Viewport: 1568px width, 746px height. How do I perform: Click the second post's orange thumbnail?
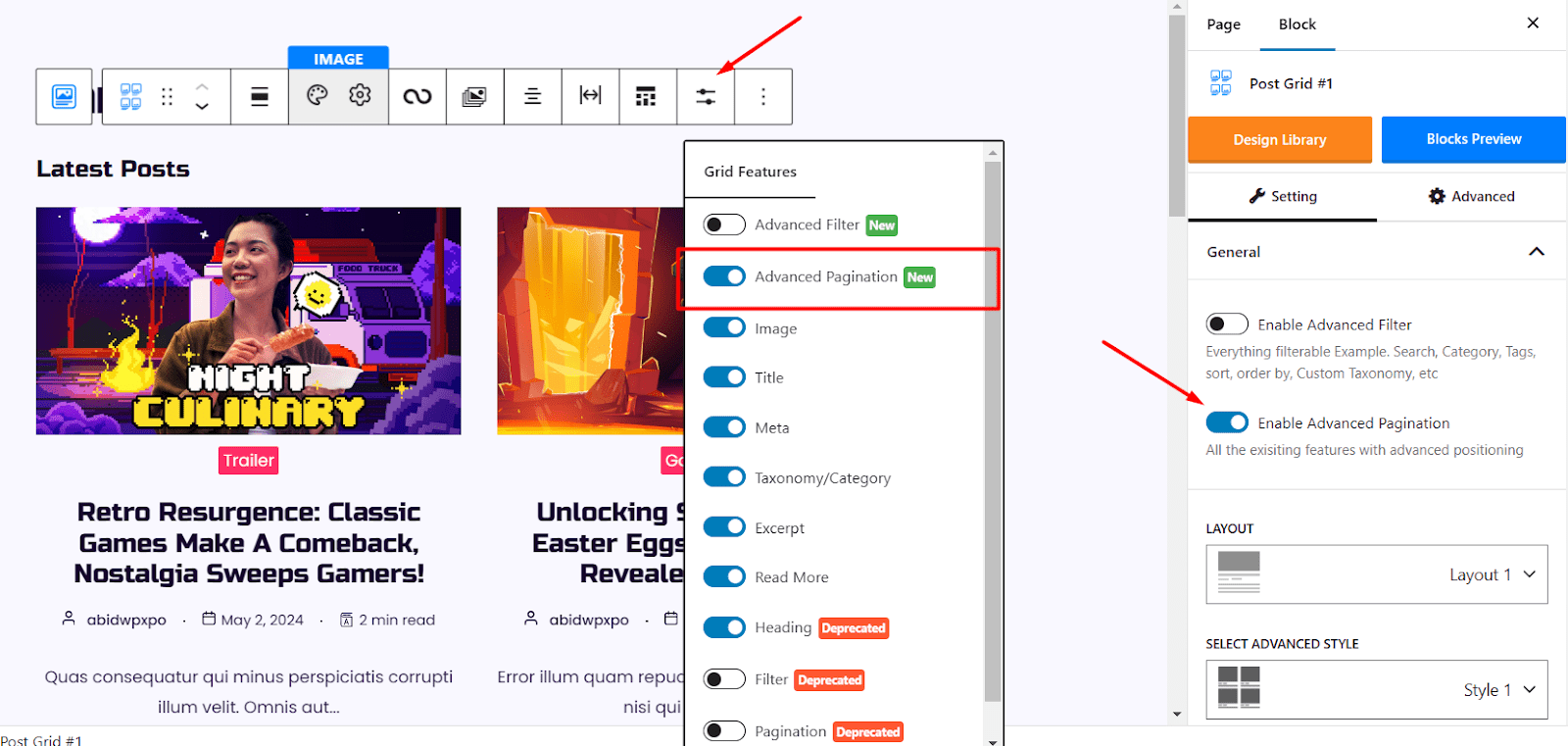point(590,321)
